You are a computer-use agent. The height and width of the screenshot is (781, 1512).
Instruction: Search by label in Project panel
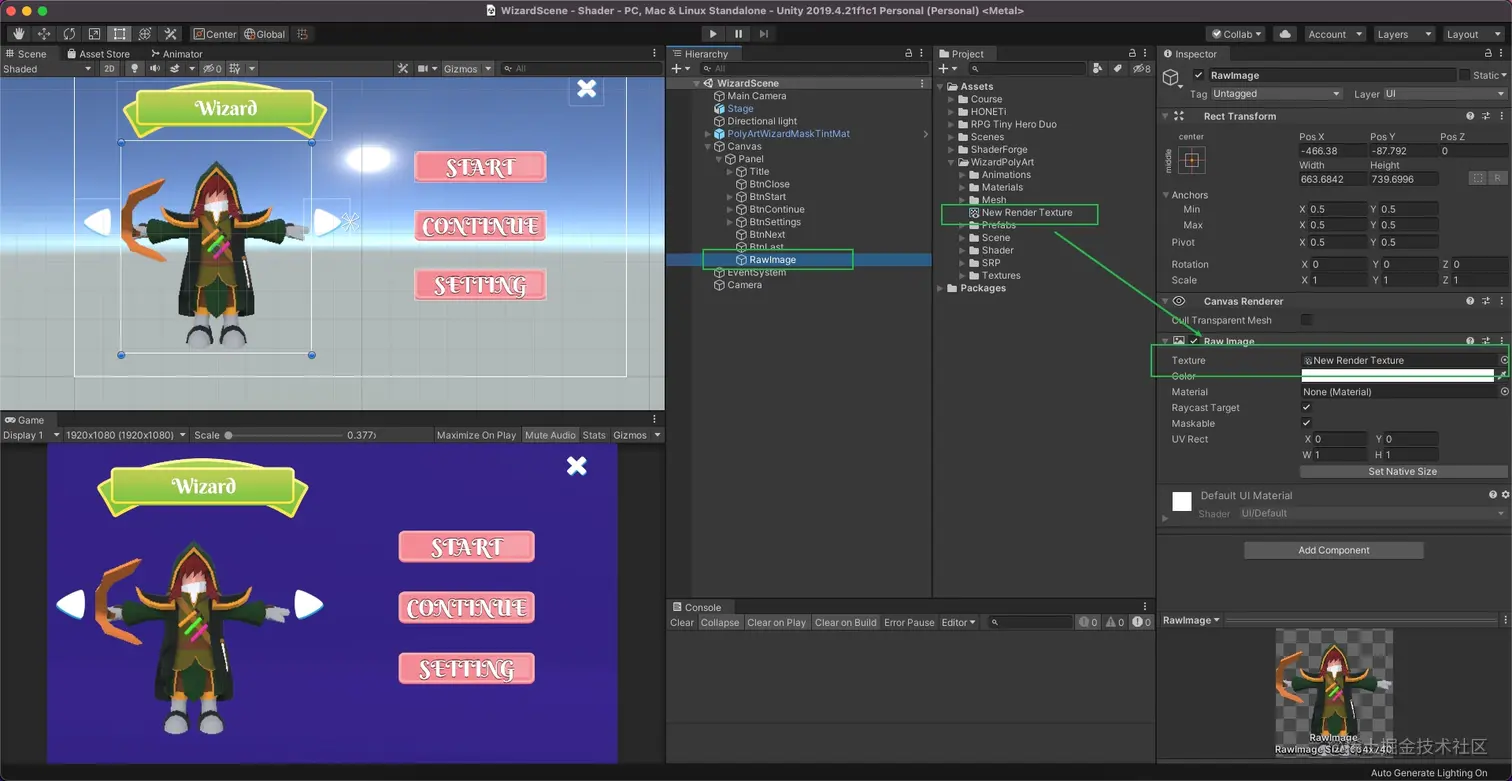pyautogui.click(x=1118, y=69)
